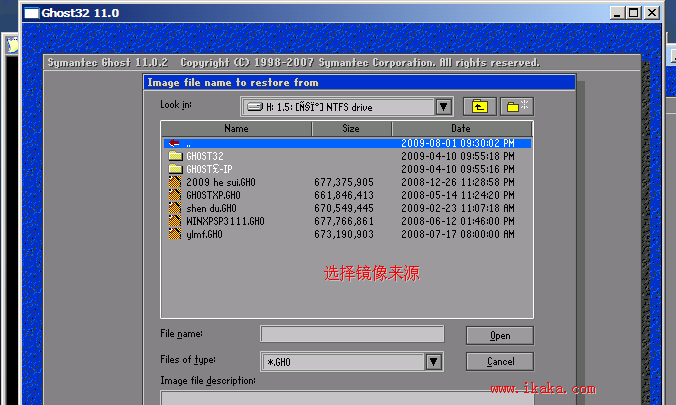Image resolution: width=676 pixels, height=405 pixels.
Task: Click the drive icon in Look in box
Action: coord(255,107)
